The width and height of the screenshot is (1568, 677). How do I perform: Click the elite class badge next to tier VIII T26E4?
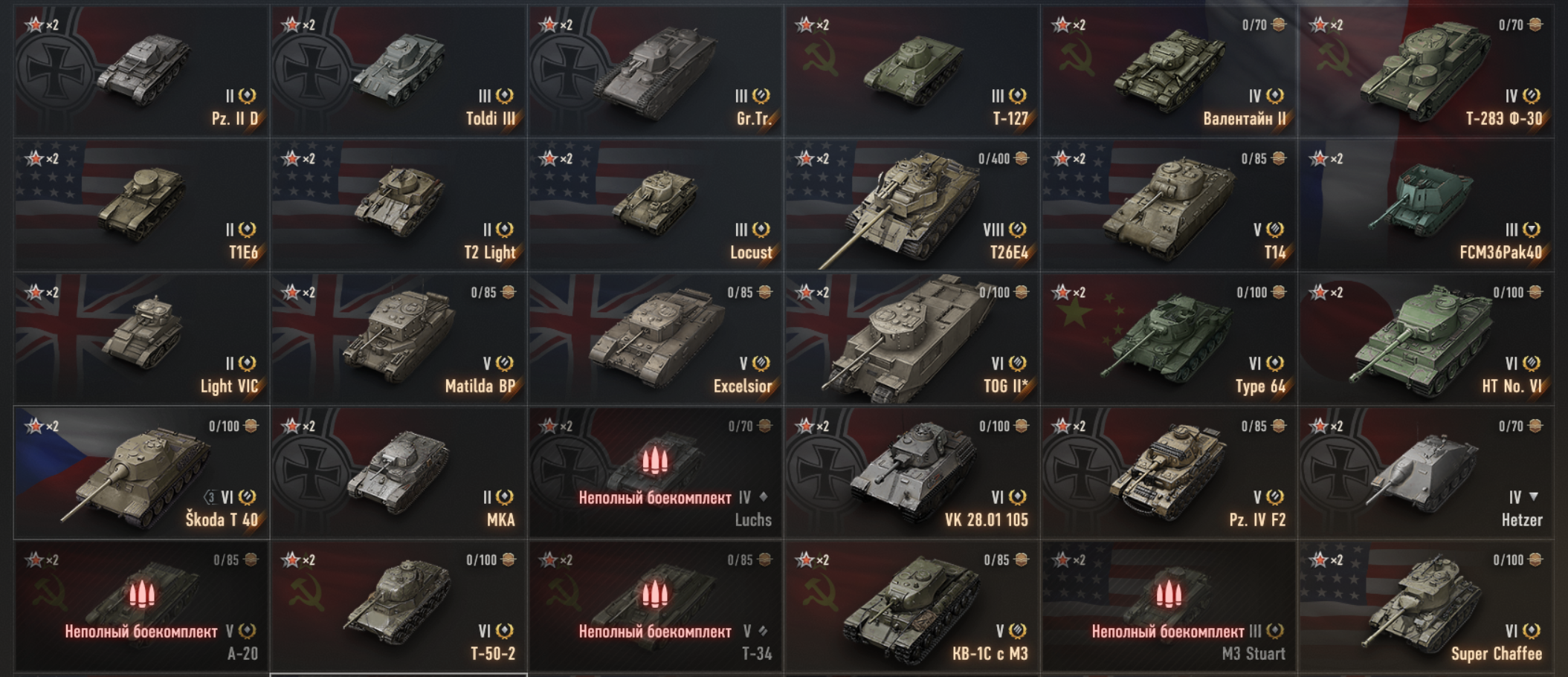[x=1018, y=230]
